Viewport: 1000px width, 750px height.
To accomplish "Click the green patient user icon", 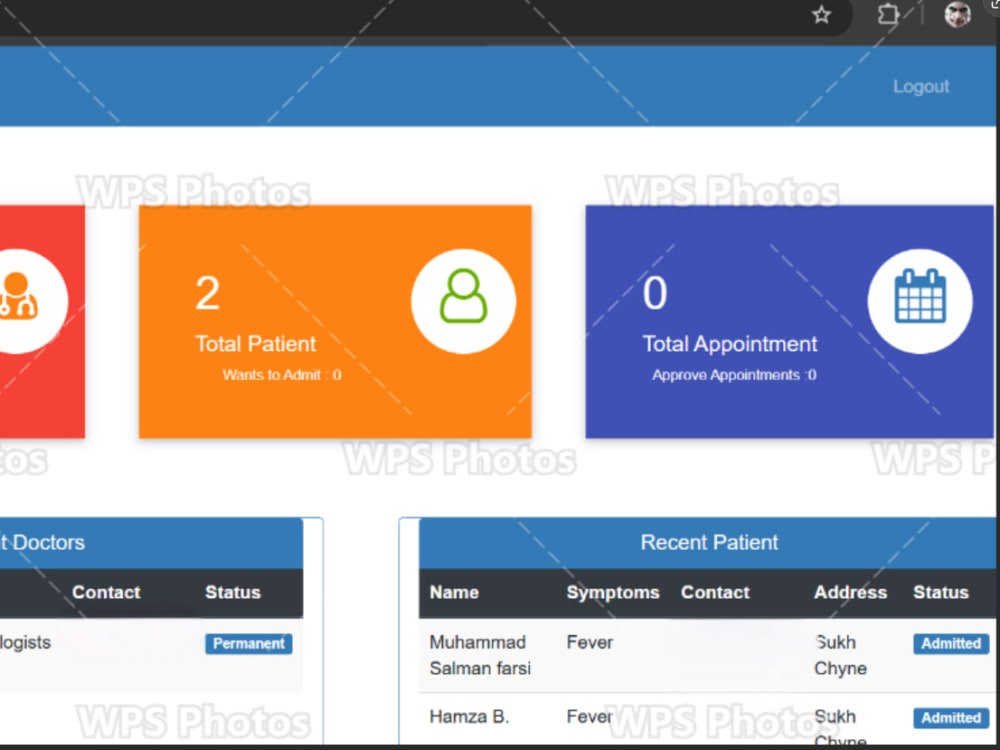I will 464,296.
